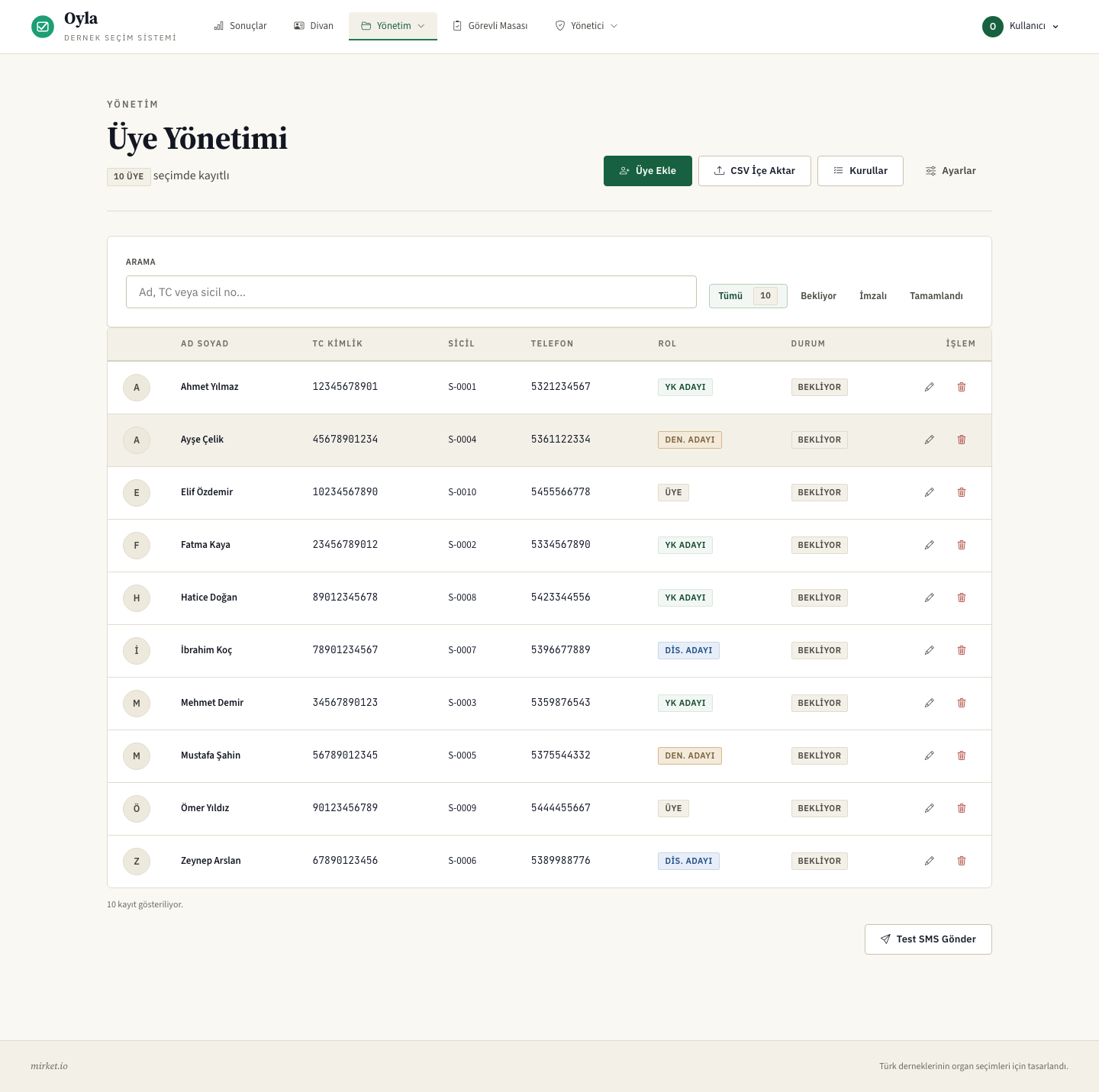Screen dimensions: 1099x1092
Task: Go to the Sonuçlar page
Action: 240,26
